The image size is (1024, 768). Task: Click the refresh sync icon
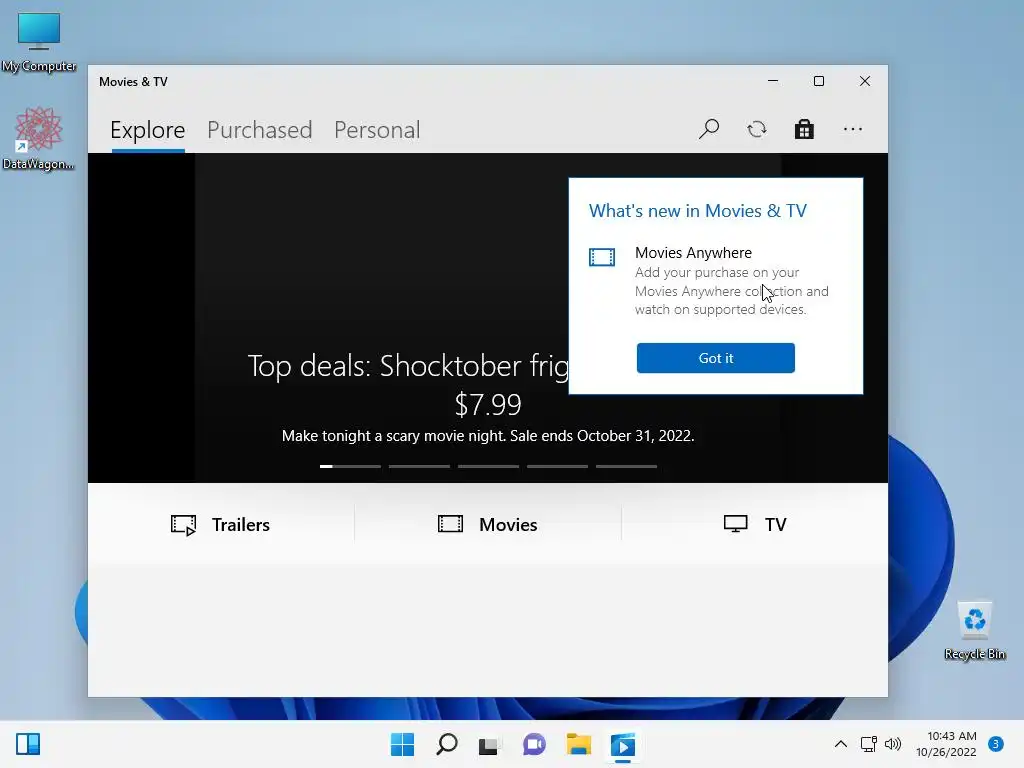(x=757, y=129)
